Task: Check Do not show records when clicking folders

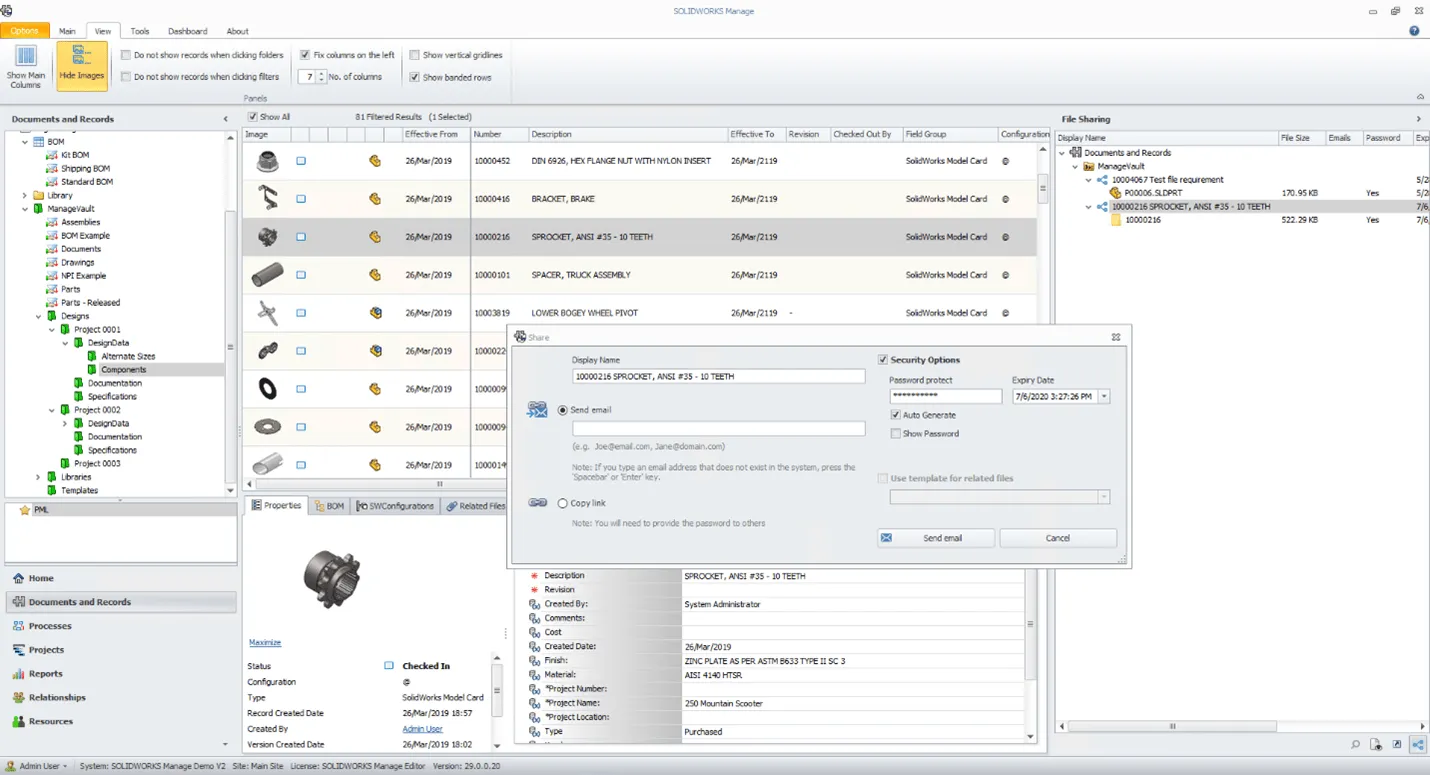Action: coord(125,55)
